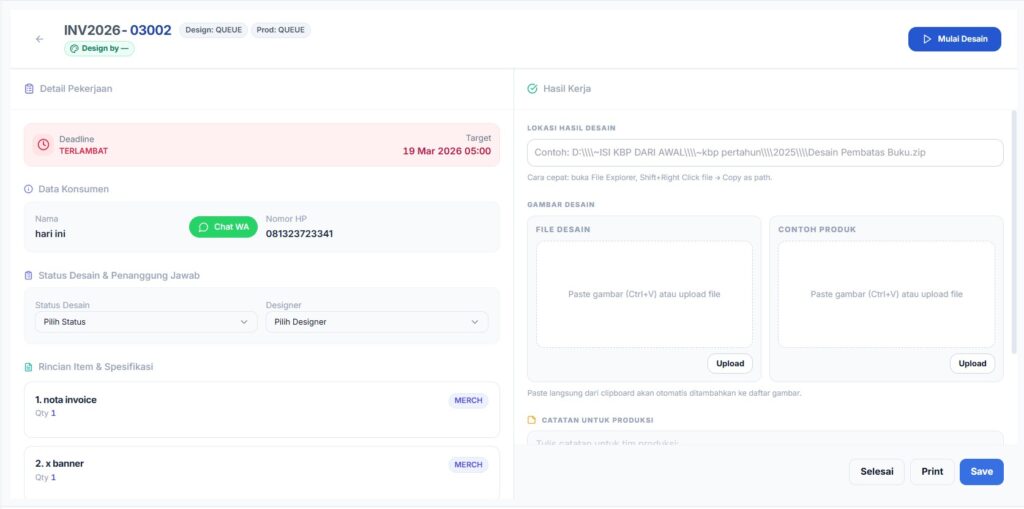
Task: Click the File Desain paste area
Action: point(644,295)
